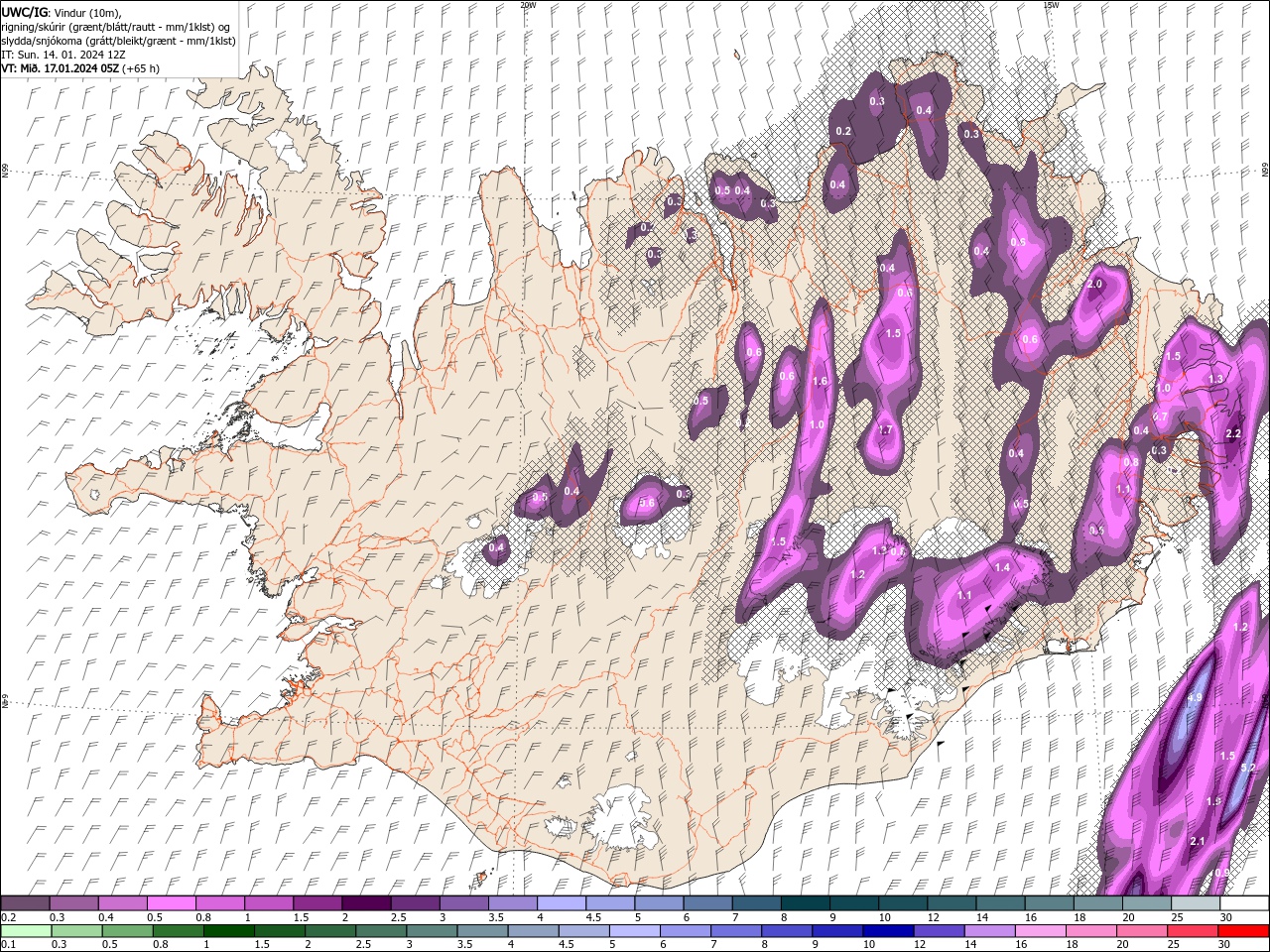The height and width of the screenshot is (952, 1270).
Task: Click the 1.6 snowfall value on the map
Action: [820, 382]
